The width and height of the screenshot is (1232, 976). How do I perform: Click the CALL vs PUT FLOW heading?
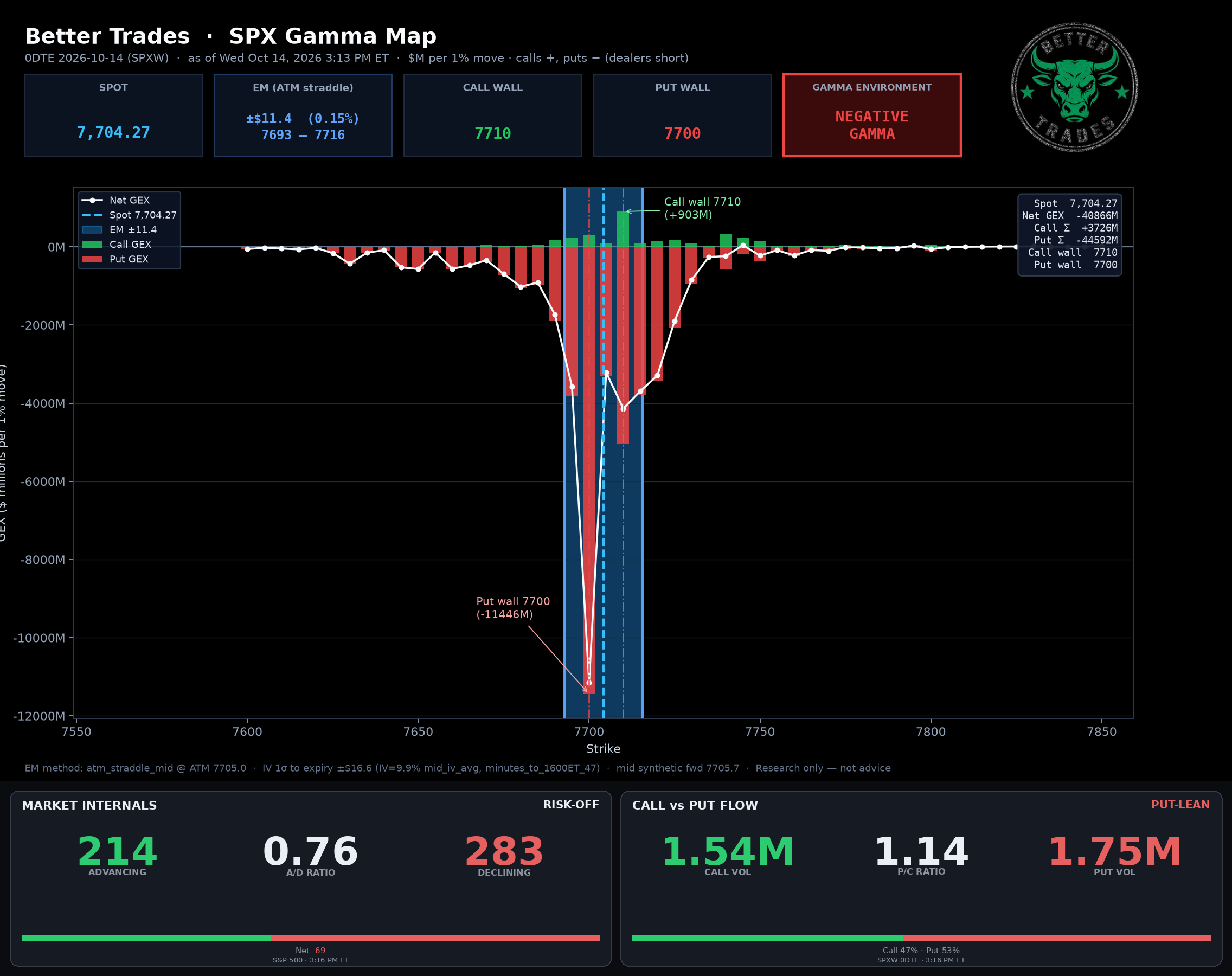(x=695, y=805)
